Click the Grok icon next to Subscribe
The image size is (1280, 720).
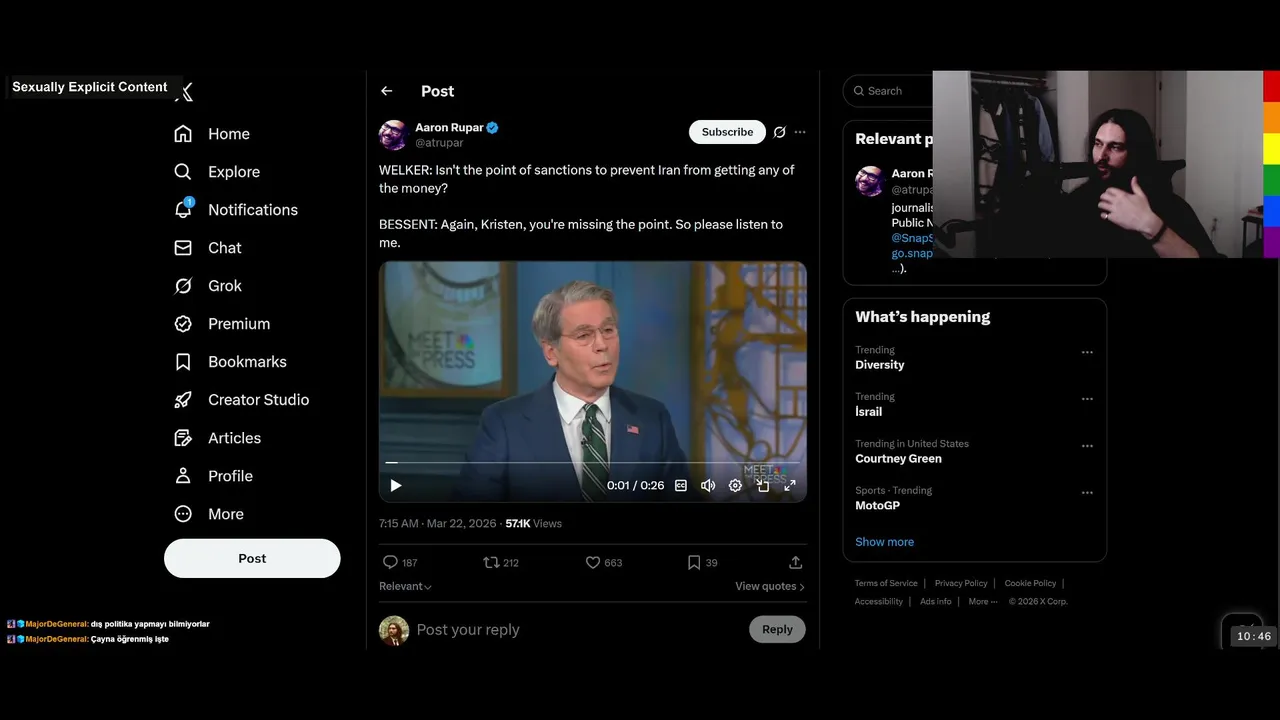pyautogui.click(x=780, y=132)
